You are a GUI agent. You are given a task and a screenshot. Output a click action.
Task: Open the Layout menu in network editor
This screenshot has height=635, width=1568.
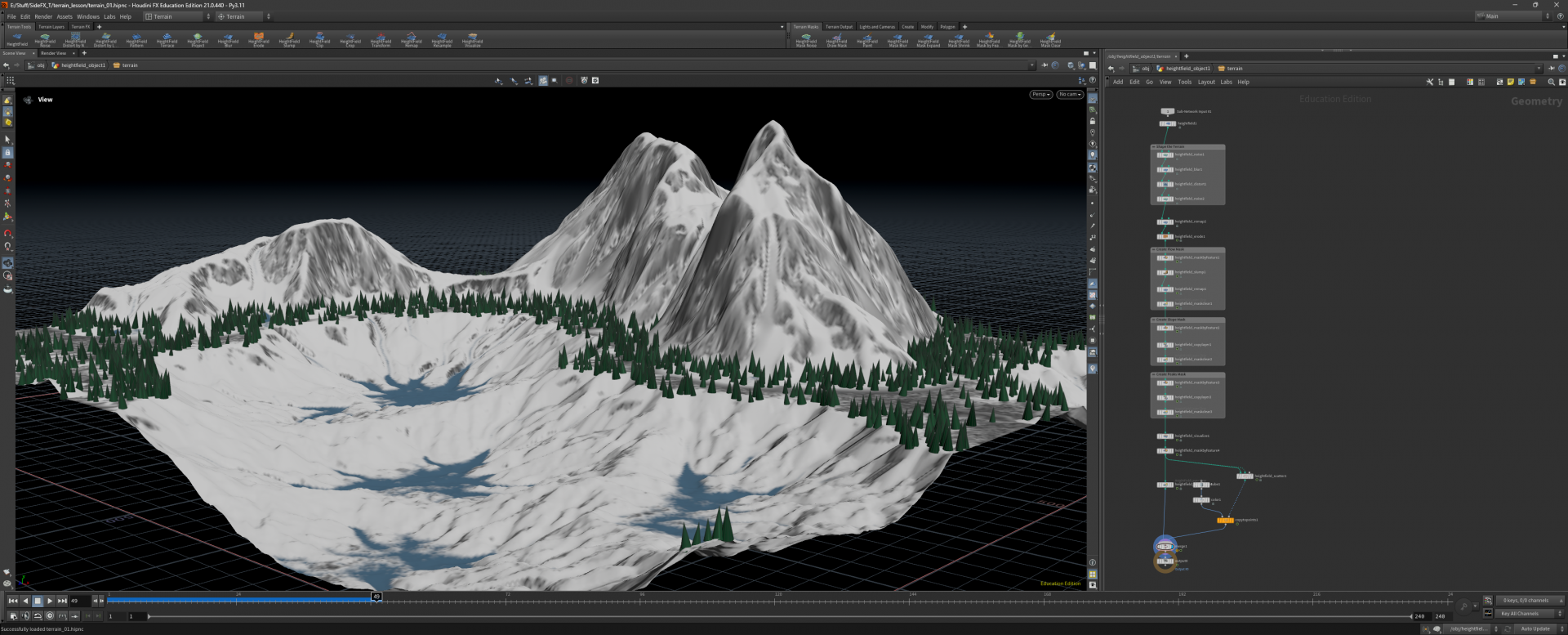(x=1205, y=82)
